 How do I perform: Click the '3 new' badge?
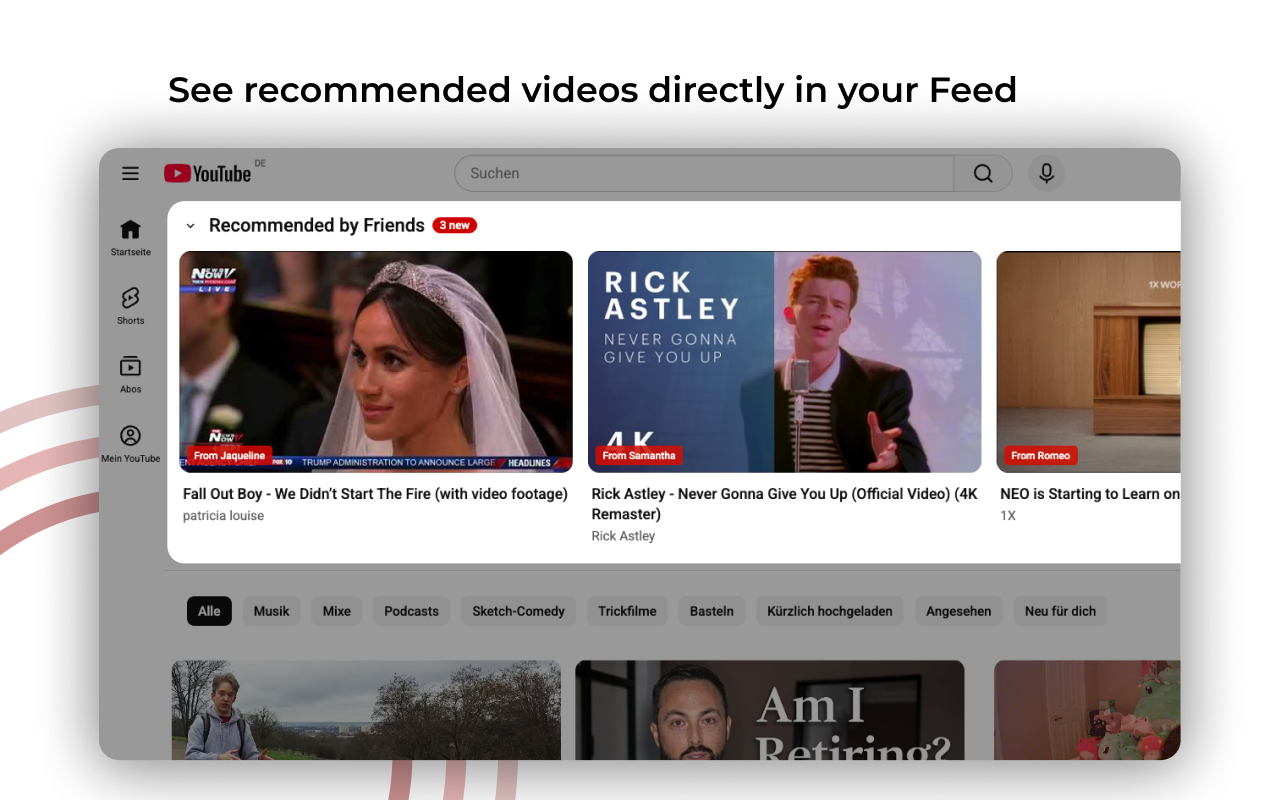pyautogui.click(x=454, y=225)
